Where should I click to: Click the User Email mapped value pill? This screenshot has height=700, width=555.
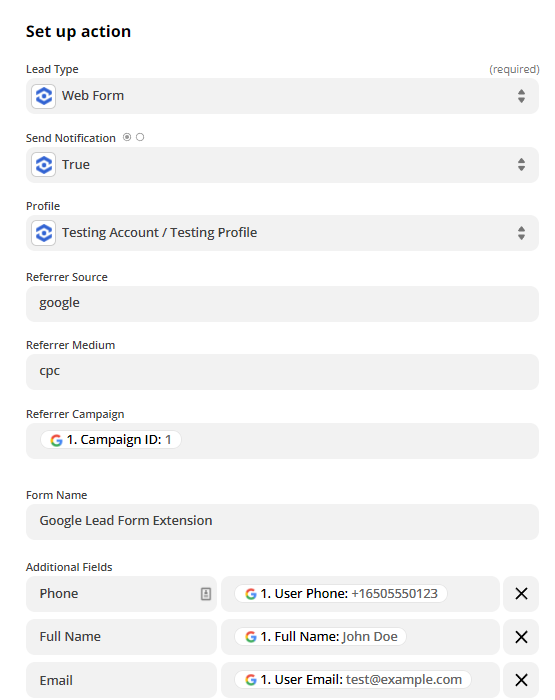(353, 679)
